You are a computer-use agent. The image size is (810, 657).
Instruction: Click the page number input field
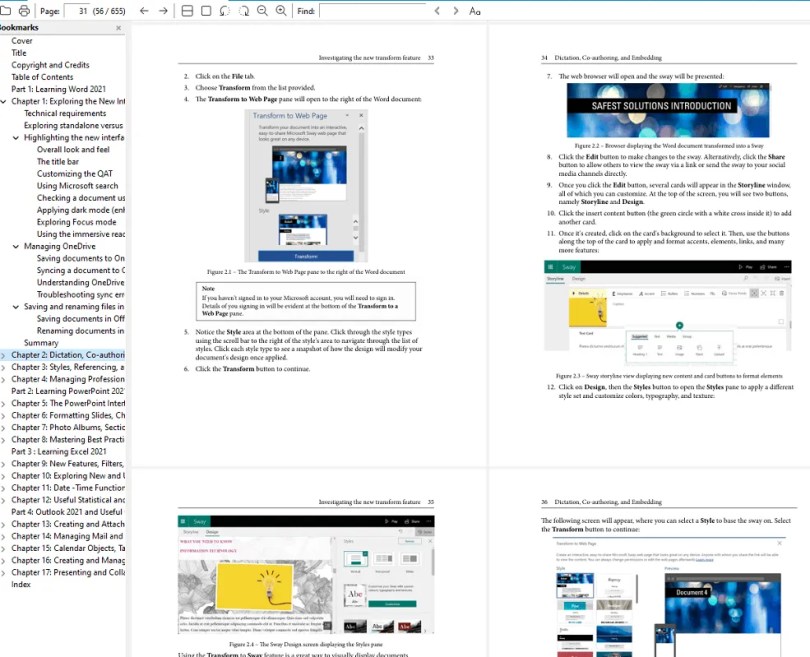pos(77,11)
